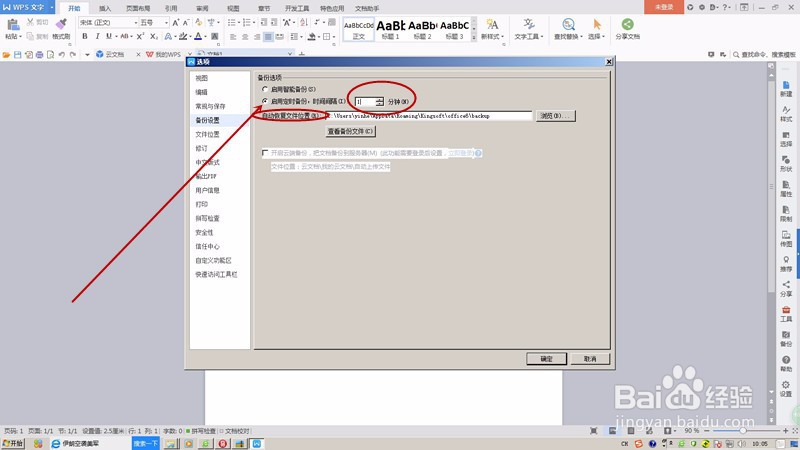Viewport: 800px width, 450px height.
Task: Click the redo arrow in quick toolbar
Action: pyautogui.click(x=73, y=54)
